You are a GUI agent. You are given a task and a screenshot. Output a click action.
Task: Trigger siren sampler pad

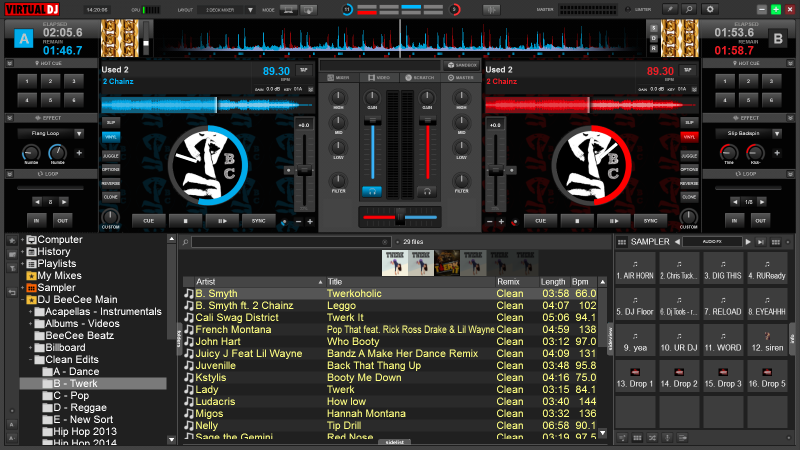tap(767, 341)
